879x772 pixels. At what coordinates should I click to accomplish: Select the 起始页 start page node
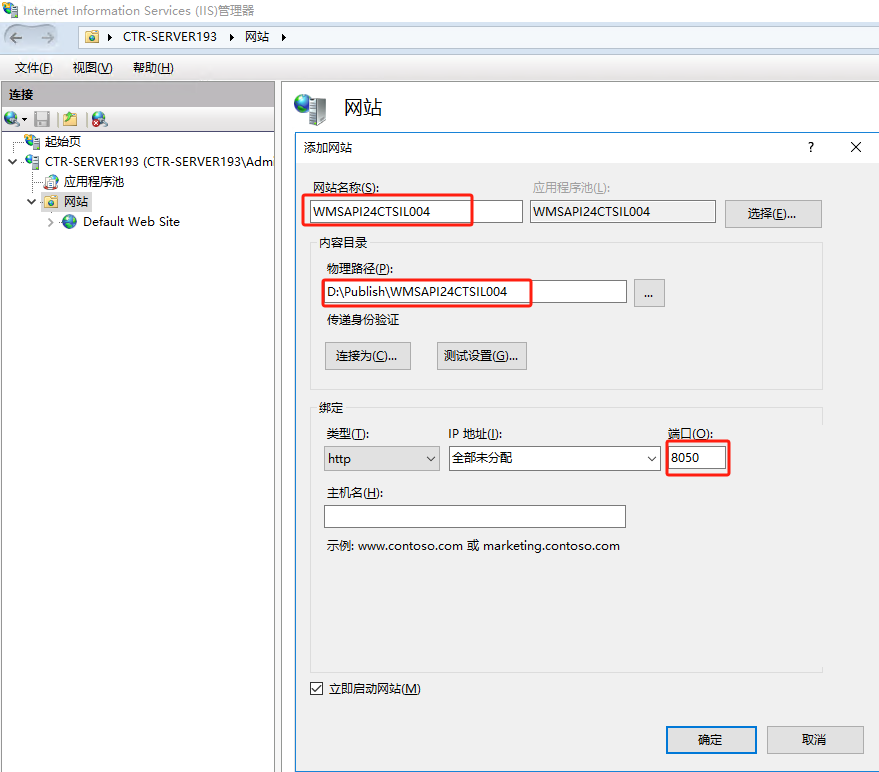(x=62, y=142)
